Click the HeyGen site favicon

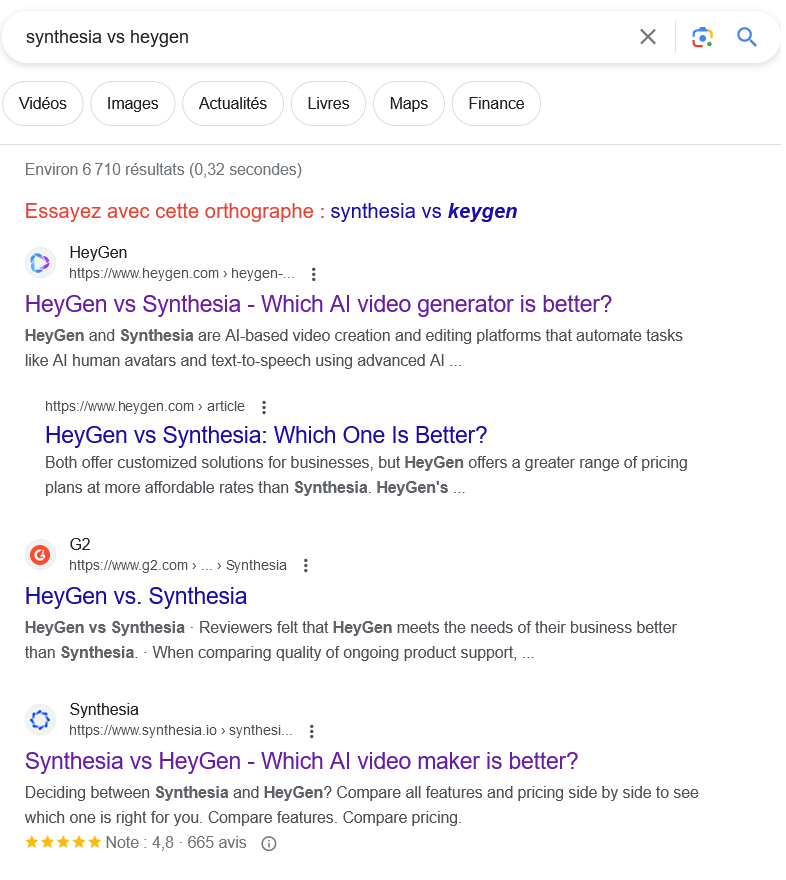pyautogui.click(x=40, y=263)
